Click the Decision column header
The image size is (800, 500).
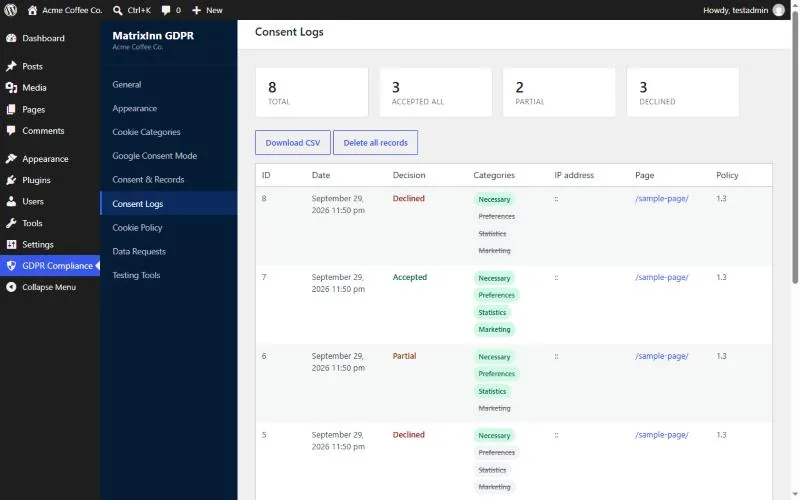(x=409, y=175)
